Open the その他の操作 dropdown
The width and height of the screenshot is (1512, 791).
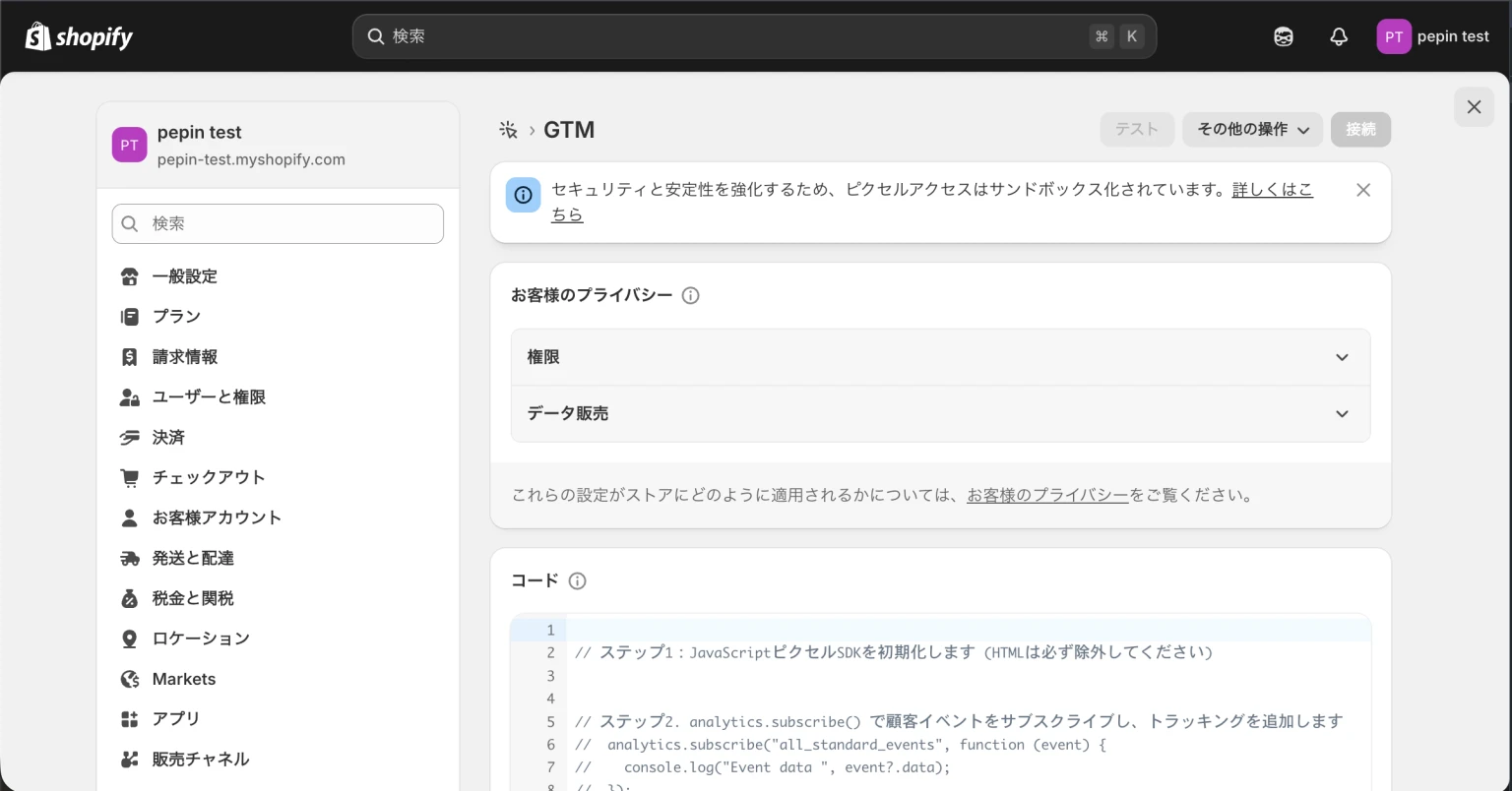tap(1252, 130)
